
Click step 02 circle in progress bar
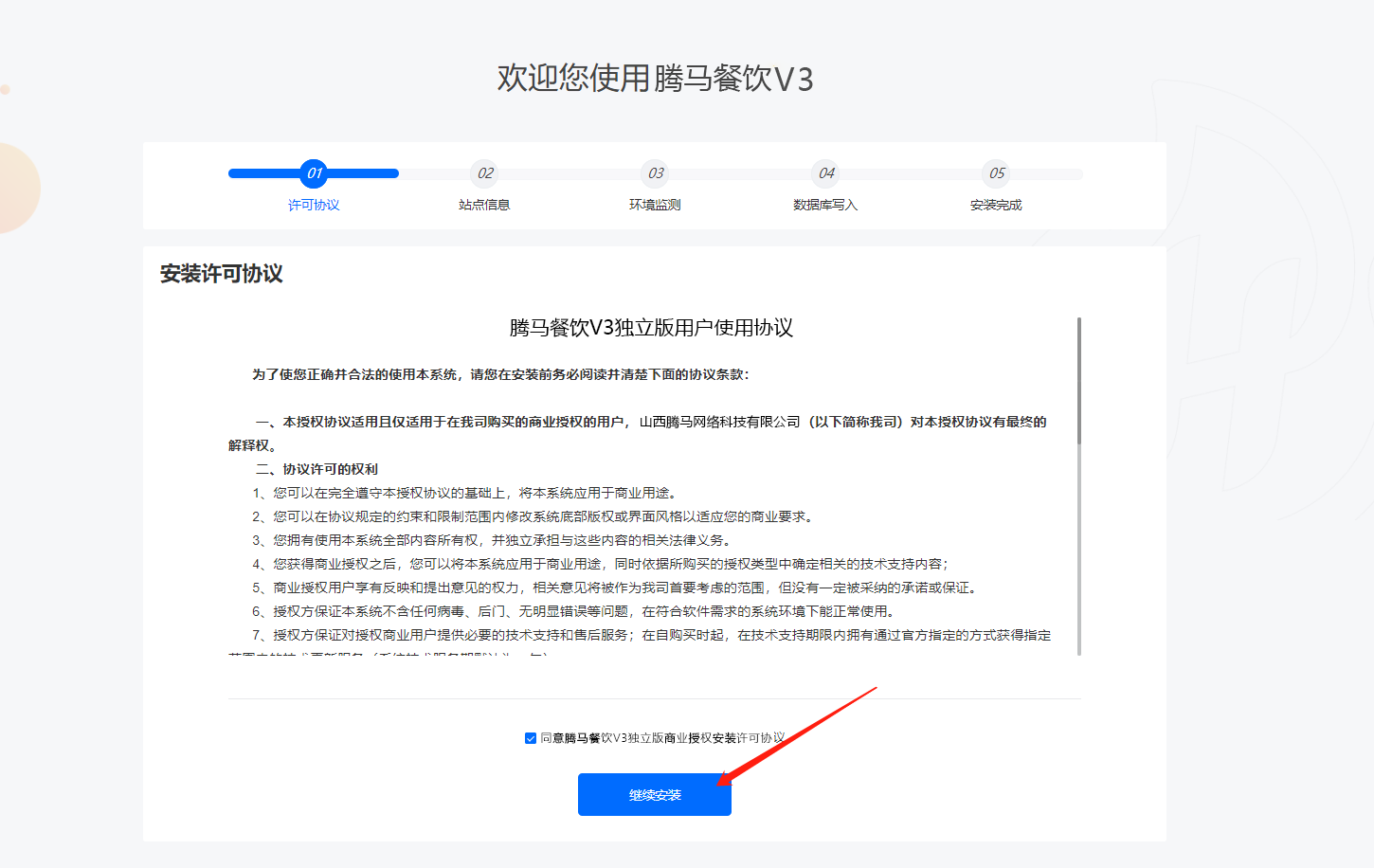[484, 173]
